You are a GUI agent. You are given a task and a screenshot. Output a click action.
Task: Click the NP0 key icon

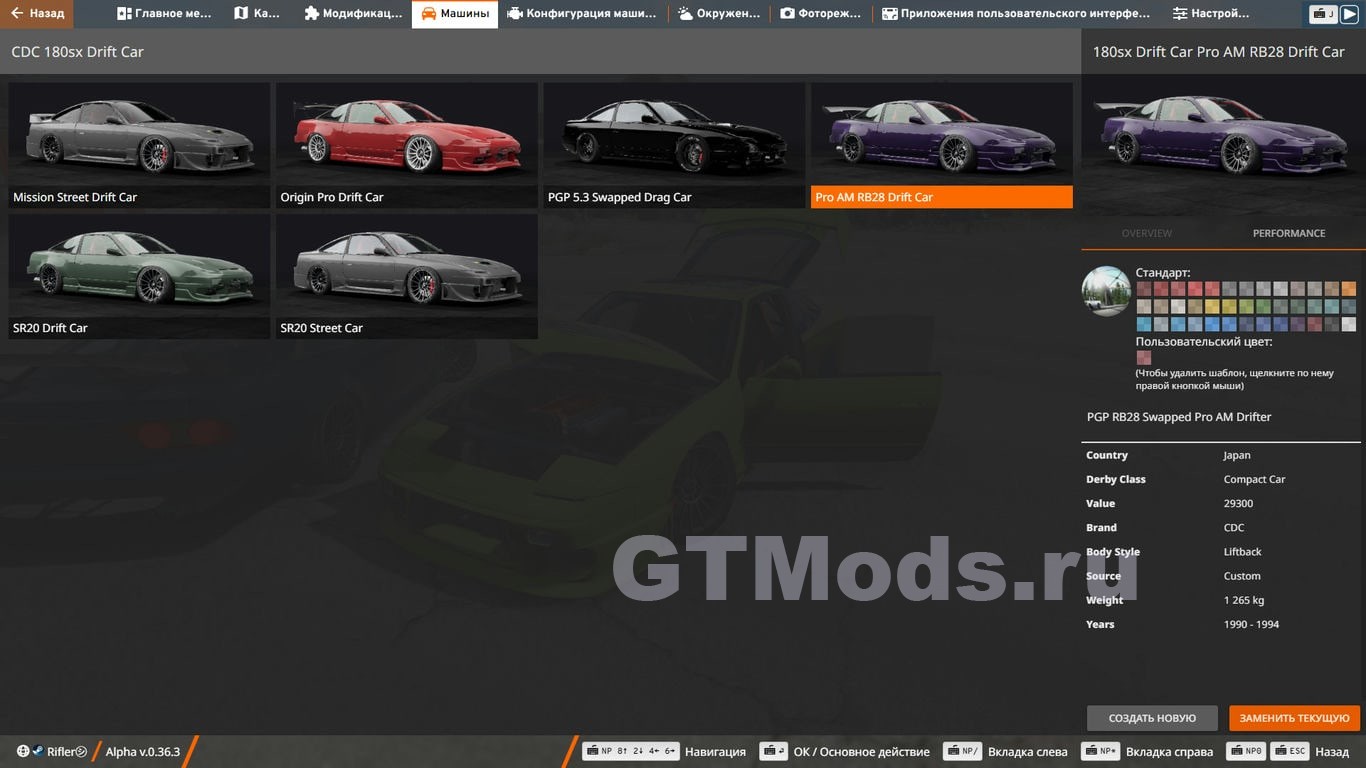[x=1248, y=752]
